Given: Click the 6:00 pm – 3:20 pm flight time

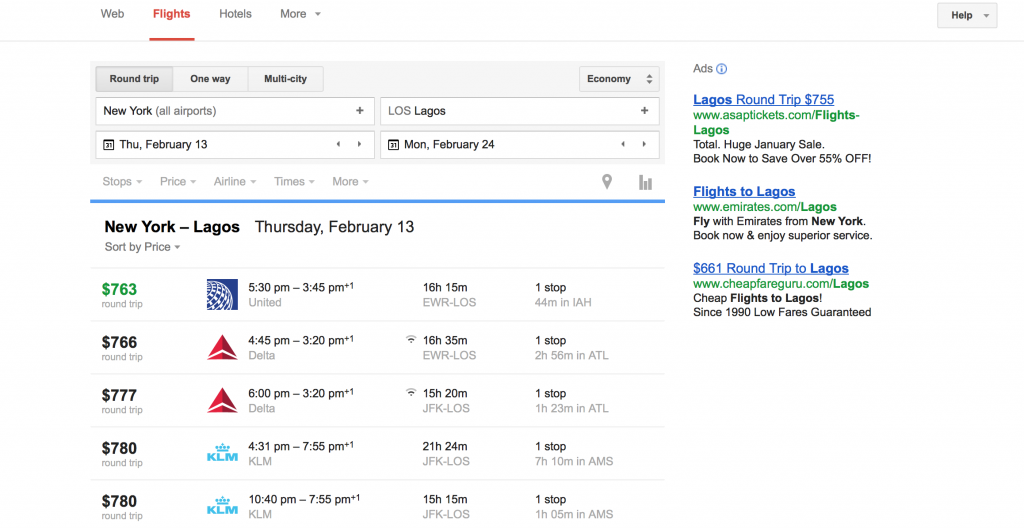Looking at the screenshot, I should pyautogui.click(x=301, y=393).
